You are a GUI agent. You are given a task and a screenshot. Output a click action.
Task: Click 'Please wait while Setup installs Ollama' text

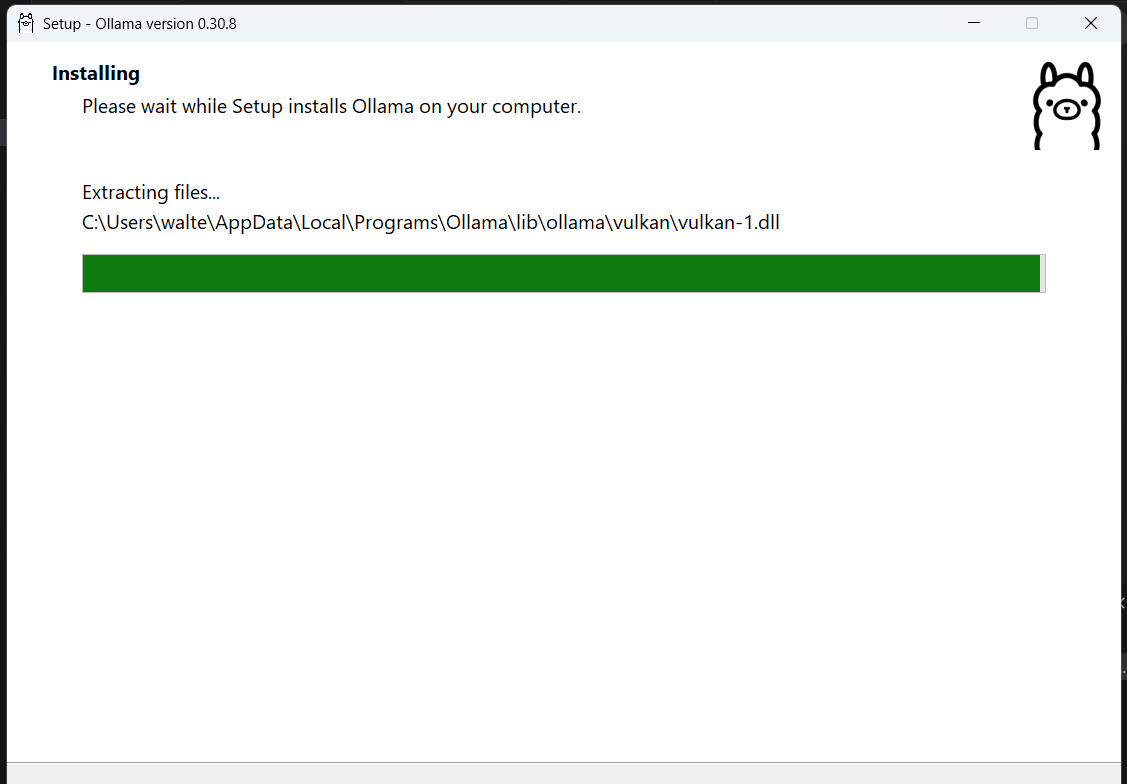point(331,106)
